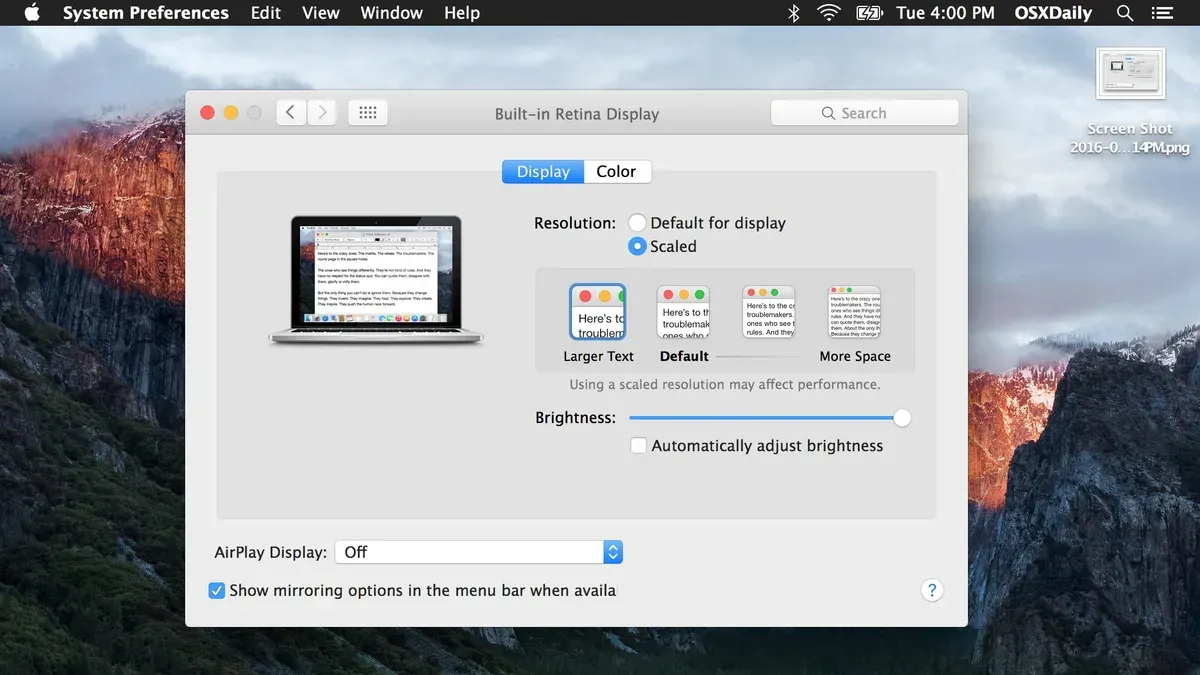Show all preferences with the grid button
The height and width of the screenshot is (675, 1200).
[x=367, y=113]
